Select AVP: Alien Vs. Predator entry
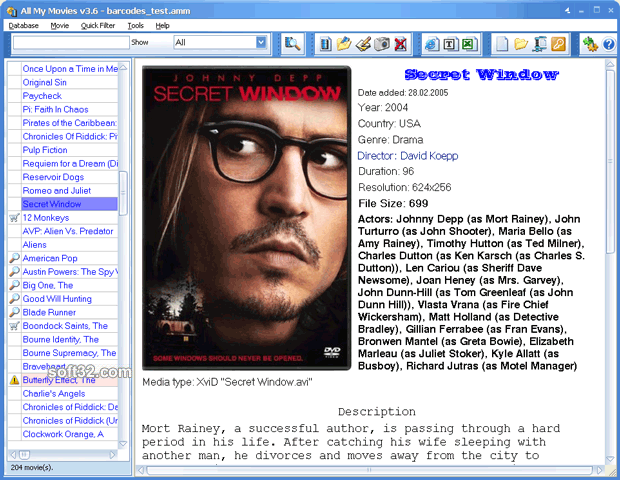The image size is (620, 480). point(68,231)
